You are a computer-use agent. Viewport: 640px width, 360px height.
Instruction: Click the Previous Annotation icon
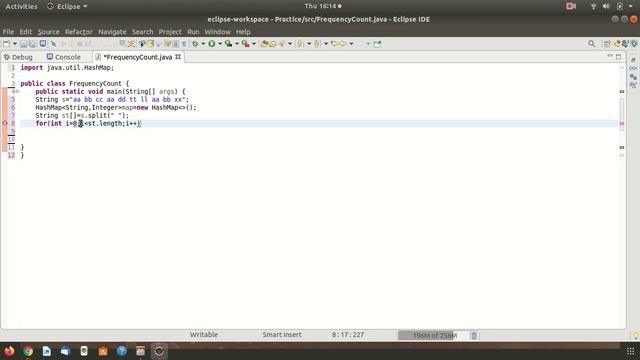pyautogui.click(x=318, y=44)
